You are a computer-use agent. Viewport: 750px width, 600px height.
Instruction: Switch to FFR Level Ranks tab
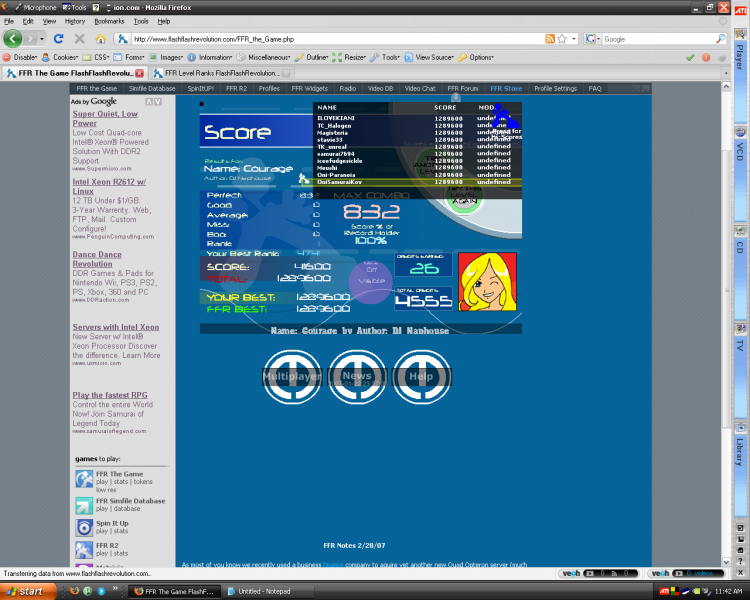click(221, 73)
